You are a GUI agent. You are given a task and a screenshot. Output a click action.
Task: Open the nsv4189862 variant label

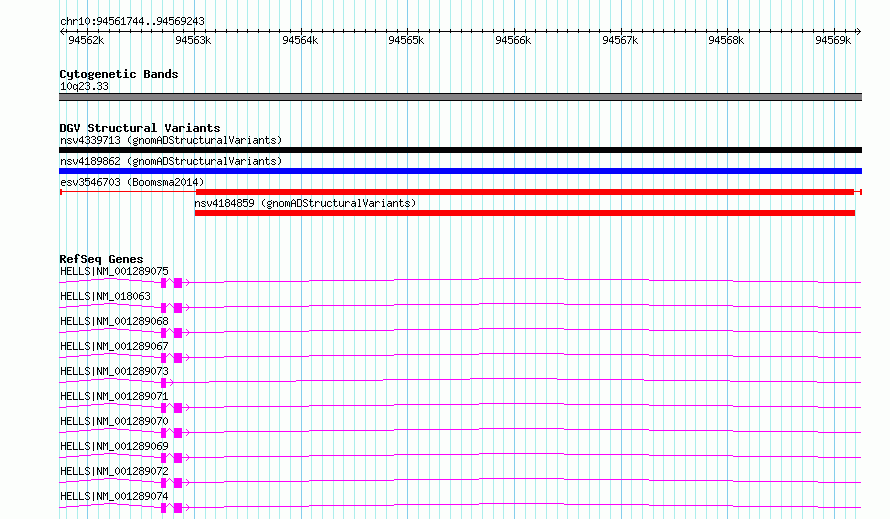coord(171,161)
